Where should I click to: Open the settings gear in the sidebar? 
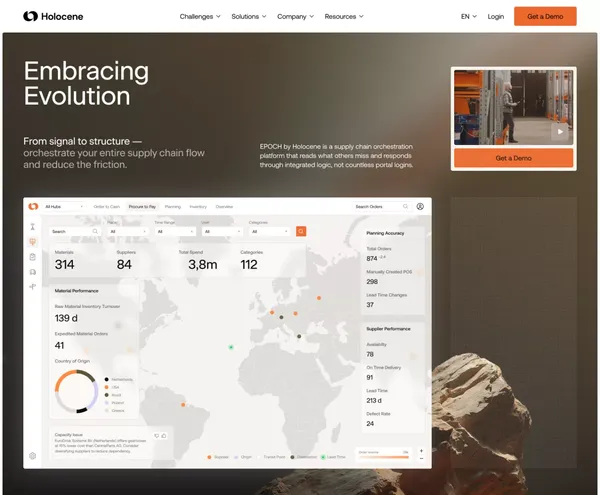(x=33, y=456)
